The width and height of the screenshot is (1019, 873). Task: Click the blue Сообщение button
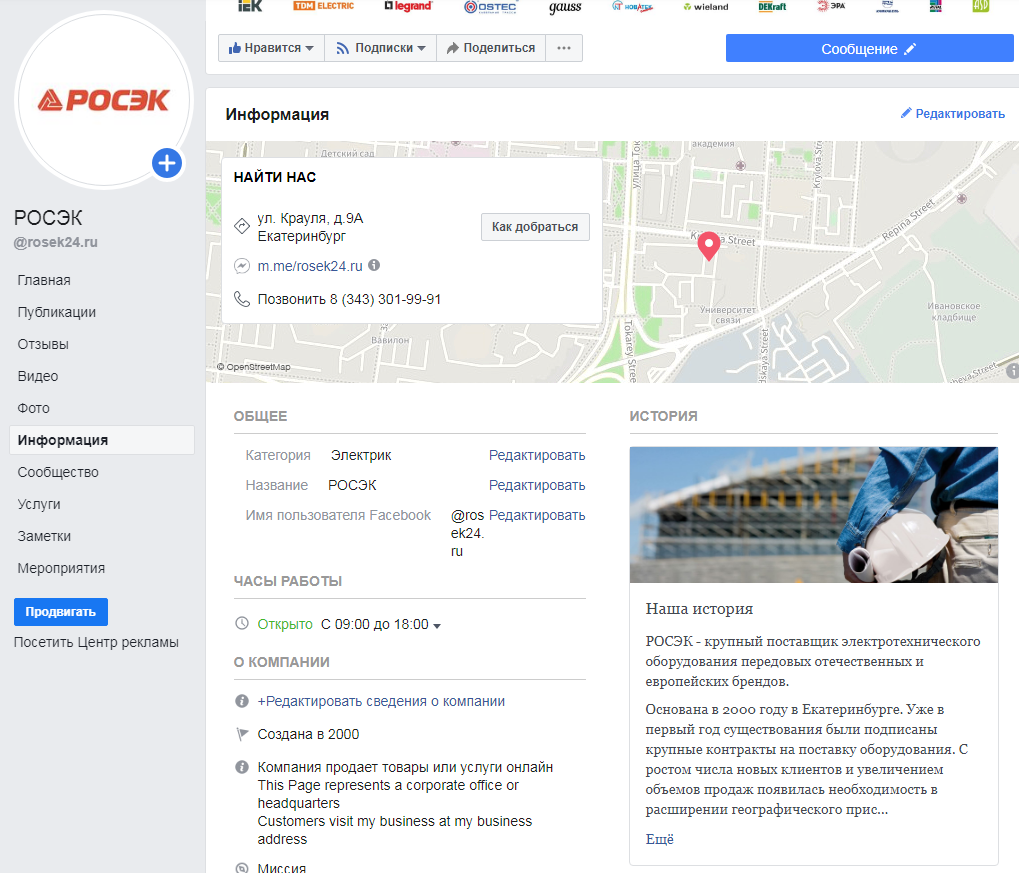pos(870,49)
